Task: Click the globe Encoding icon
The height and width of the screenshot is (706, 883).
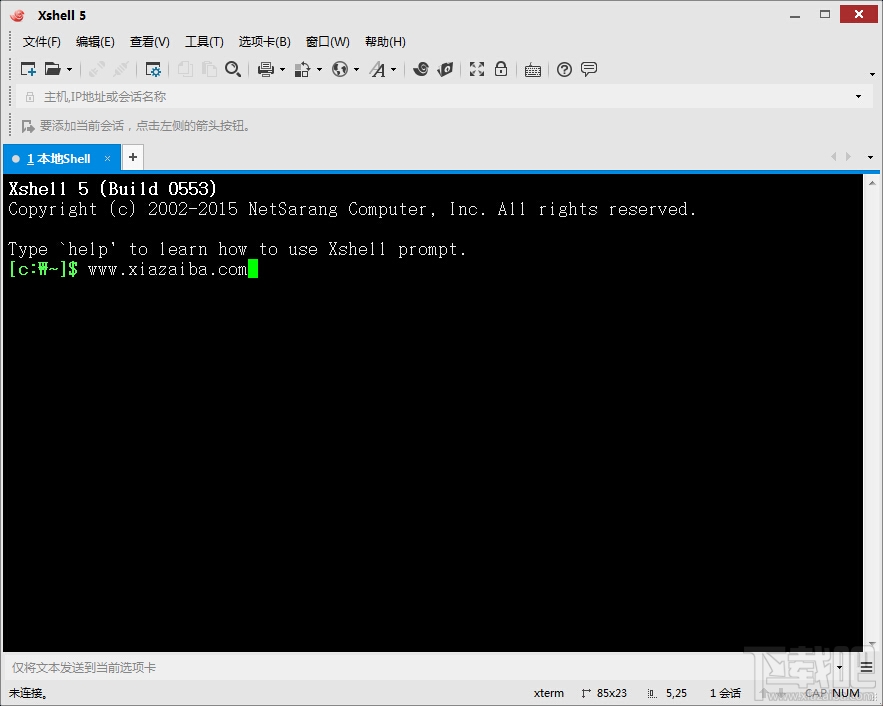Action: [340, 69]
